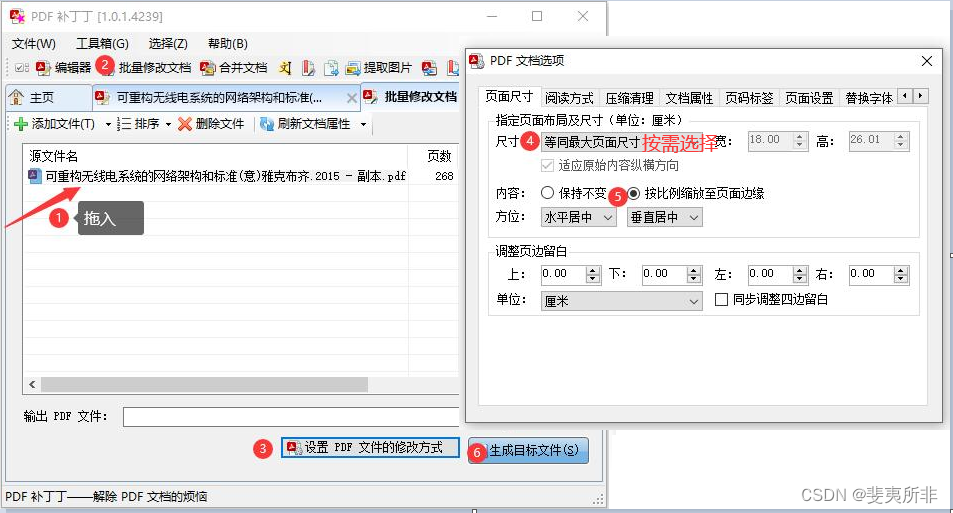
Task: Click green plus 添加文件 icon
Action: pos(21,124)
